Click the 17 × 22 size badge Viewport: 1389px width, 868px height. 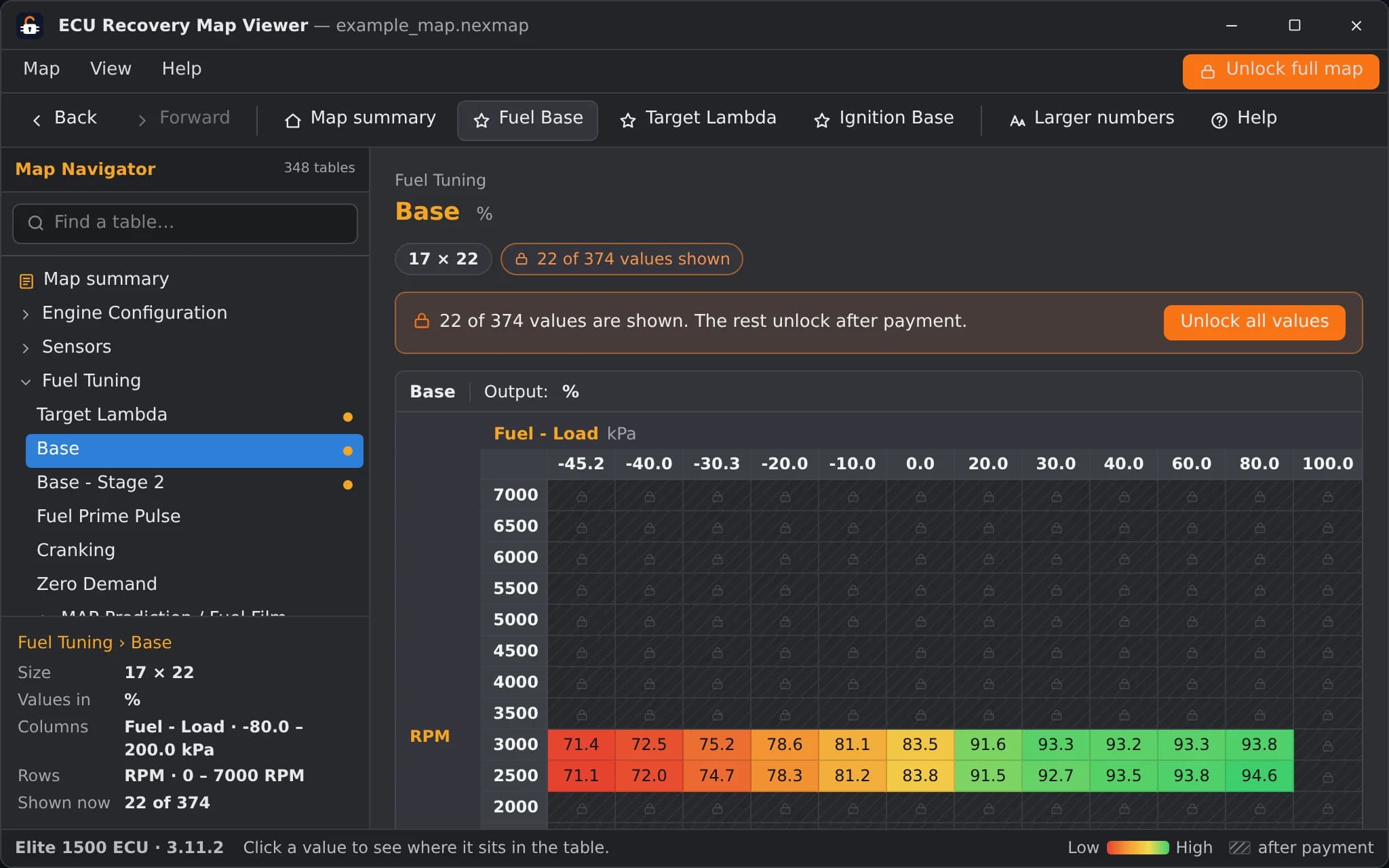[443, 259]
